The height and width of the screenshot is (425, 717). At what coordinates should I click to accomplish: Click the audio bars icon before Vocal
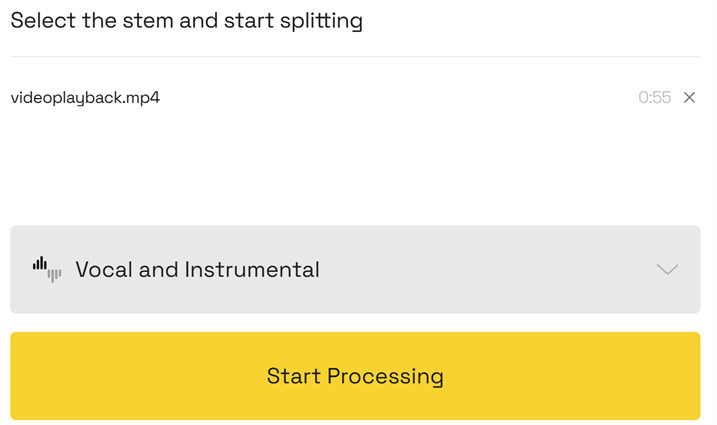pos(46,269)
